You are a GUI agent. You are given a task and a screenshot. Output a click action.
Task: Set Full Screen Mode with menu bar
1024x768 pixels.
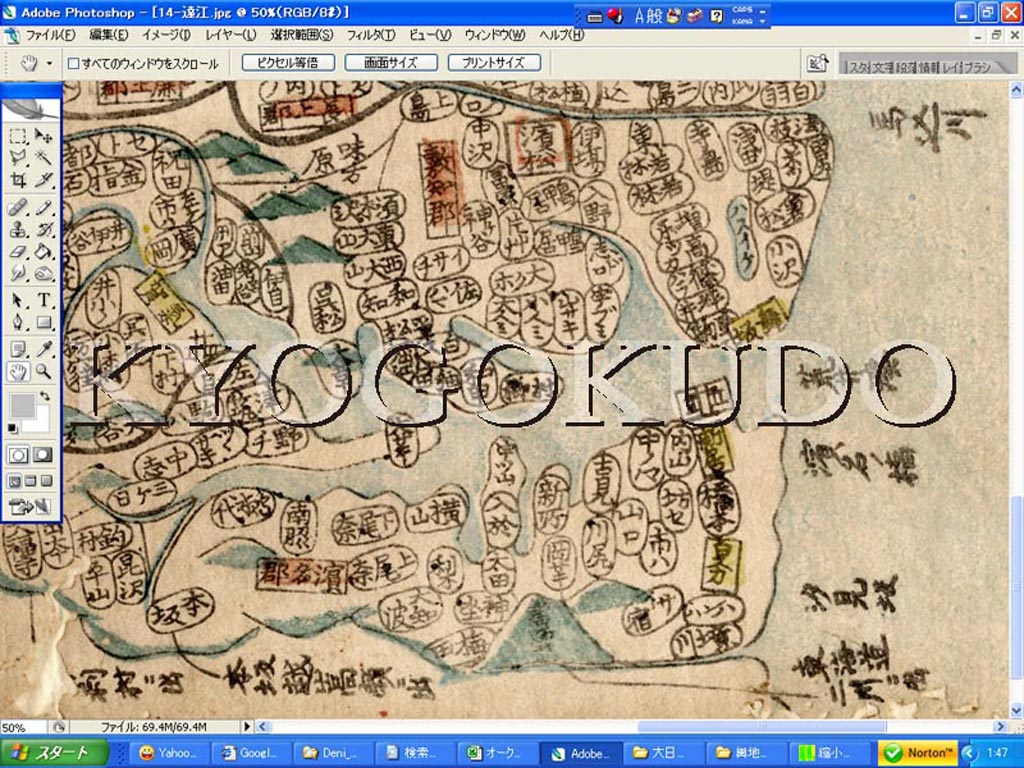pyautogui.click(x=31, y=481)
